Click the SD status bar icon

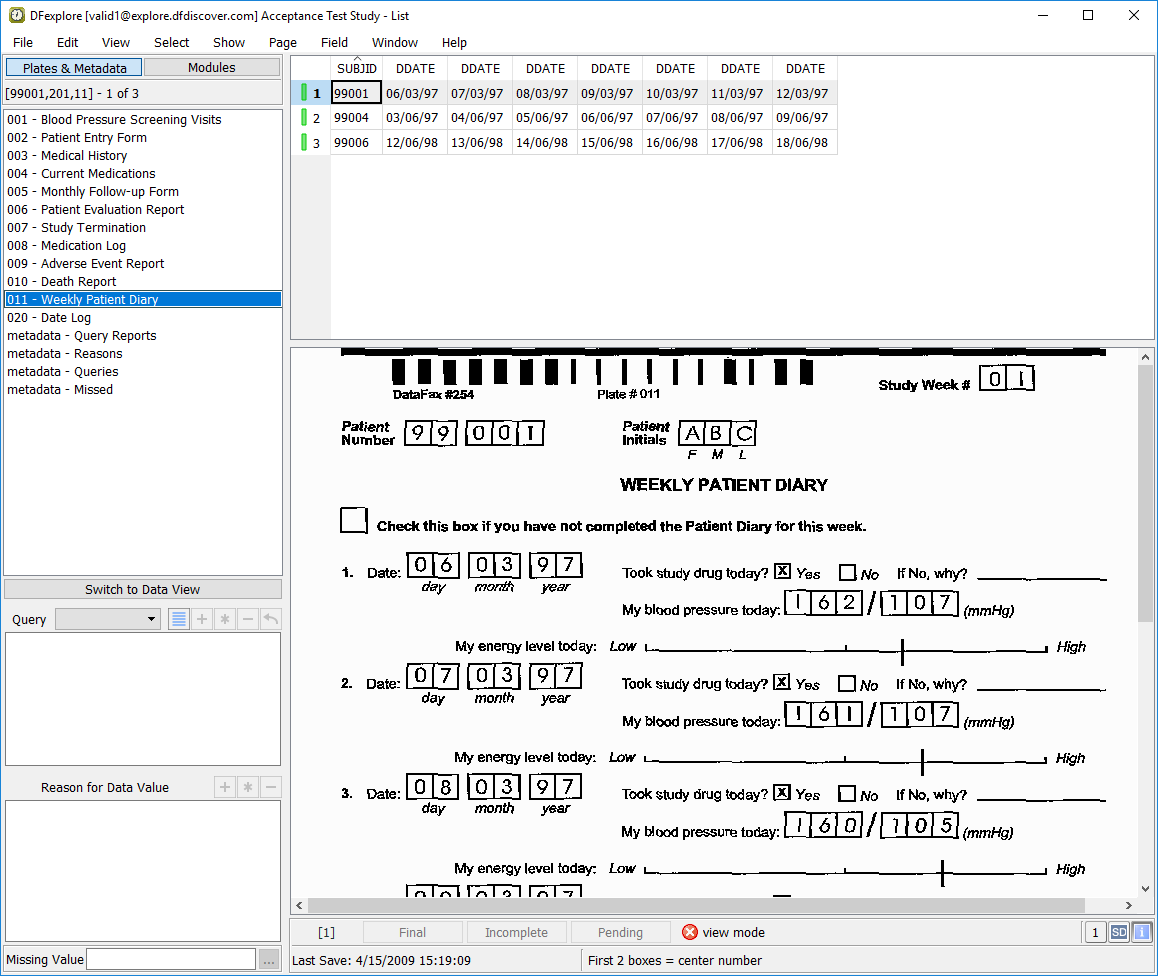point(1119,932)
